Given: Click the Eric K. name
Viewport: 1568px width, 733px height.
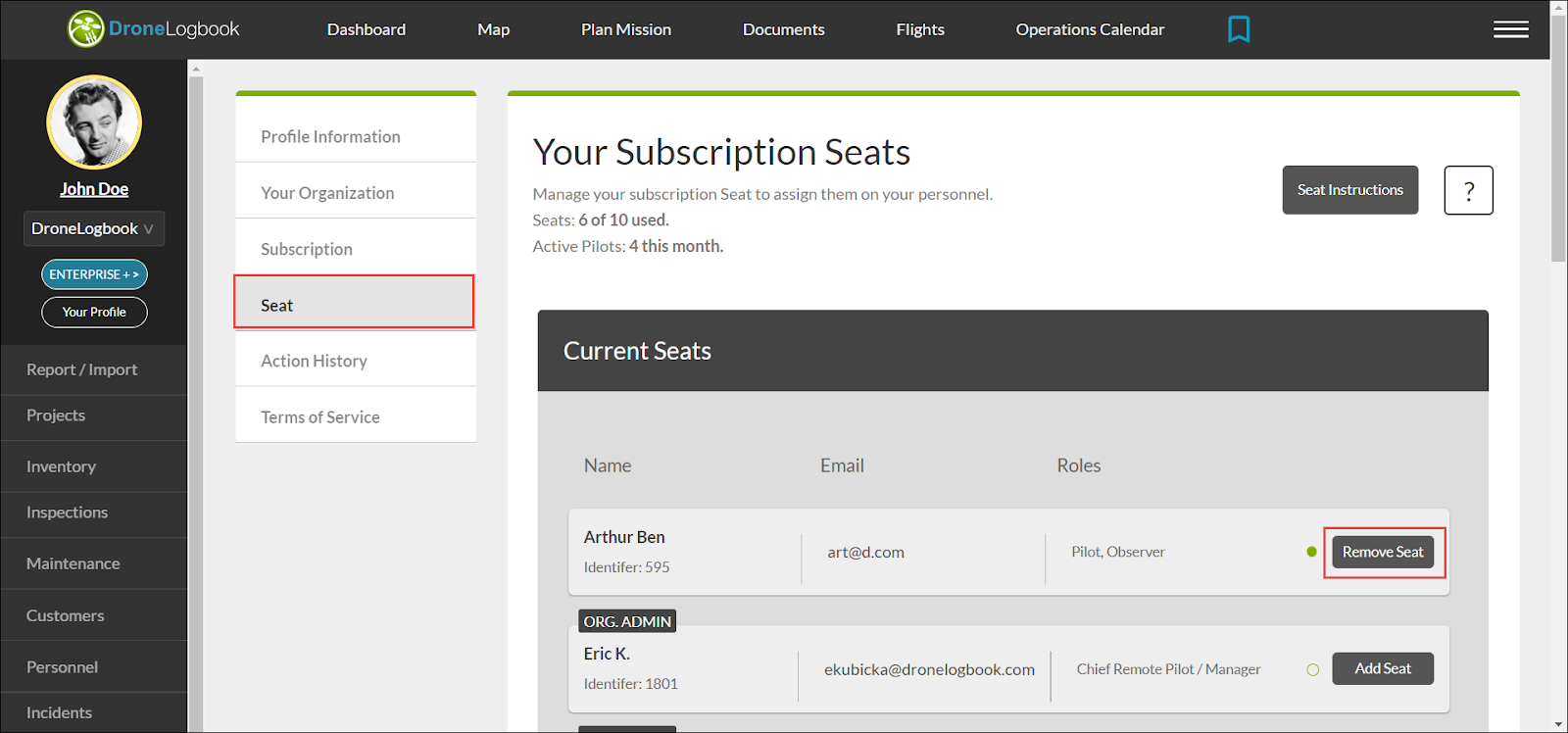Looking at the screenshot, I should tap(607, 654).
